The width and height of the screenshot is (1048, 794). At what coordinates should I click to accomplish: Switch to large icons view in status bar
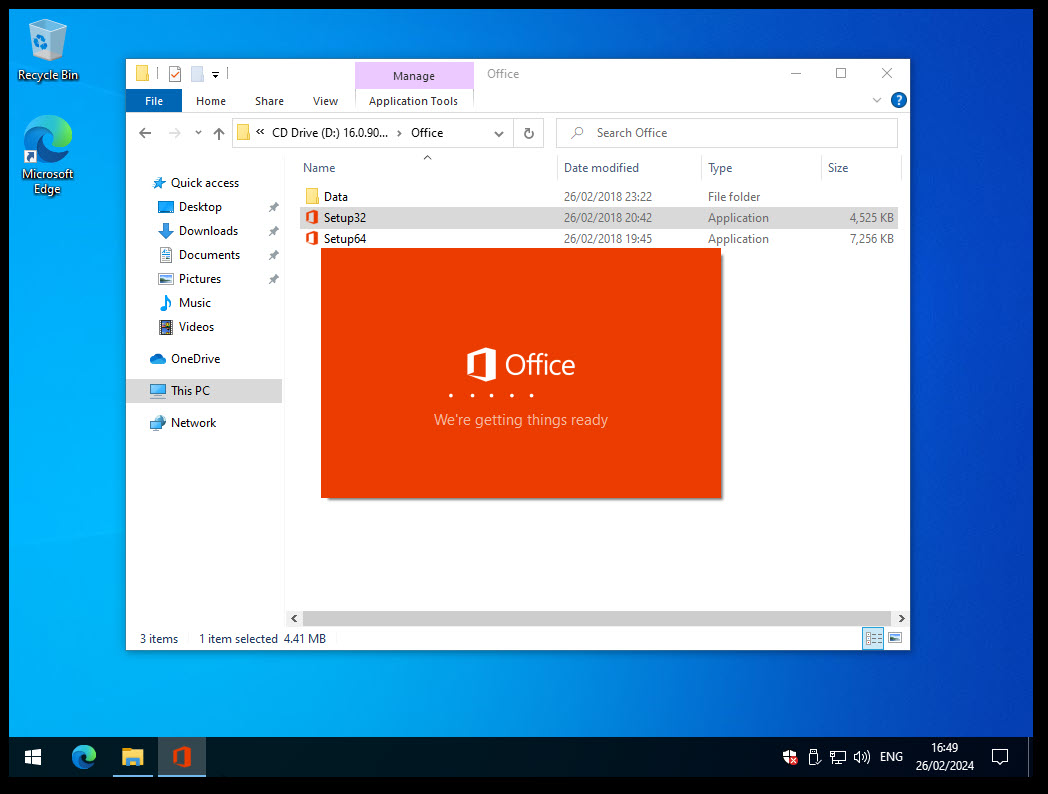click(x=894, y=637)
